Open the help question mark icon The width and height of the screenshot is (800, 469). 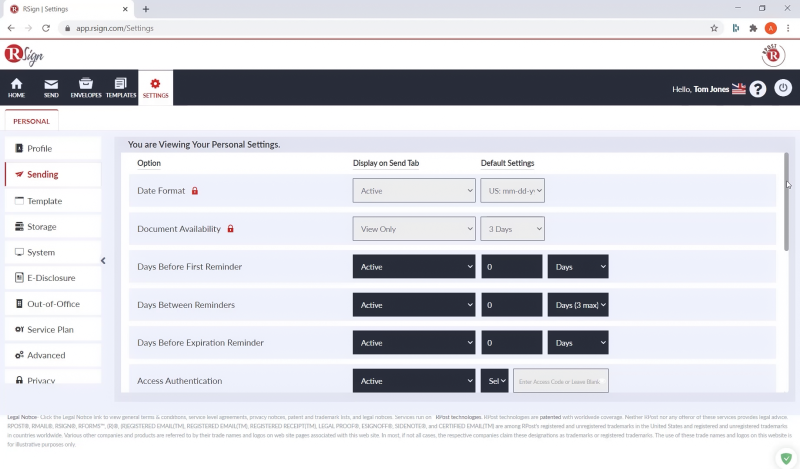click(x=758, y=89)
